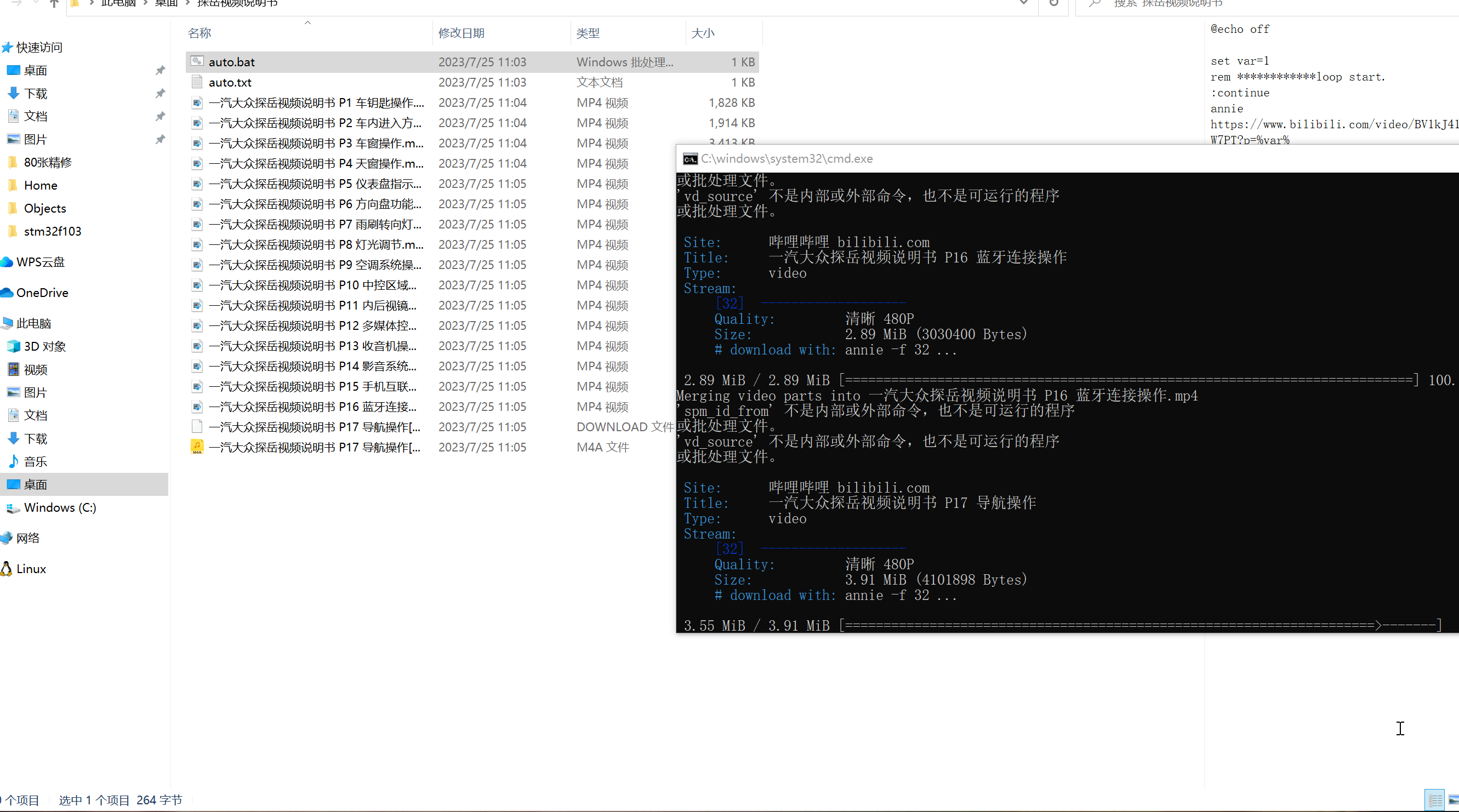Open 视频 under 此电脑
The width and height of the screenshot is (1459, 812).
tap(35, 370)
